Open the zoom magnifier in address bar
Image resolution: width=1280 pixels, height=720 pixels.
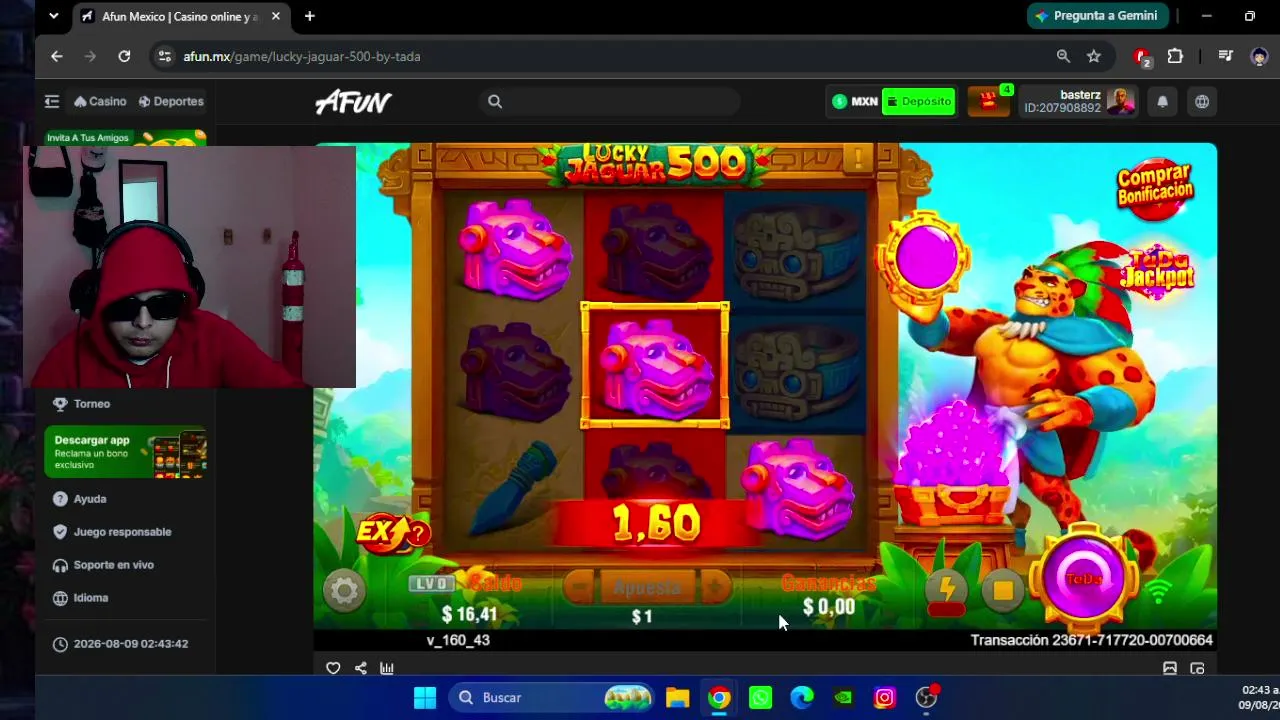(x=1063, y=57)
